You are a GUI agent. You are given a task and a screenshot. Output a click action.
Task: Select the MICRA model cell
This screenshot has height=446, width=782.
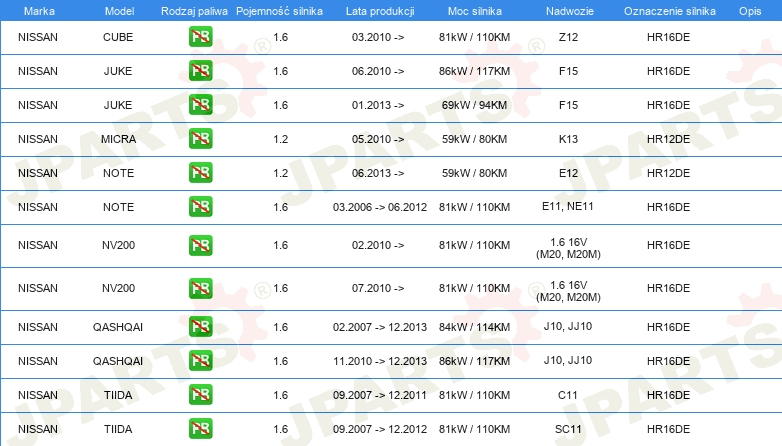(x=118, y=139)
